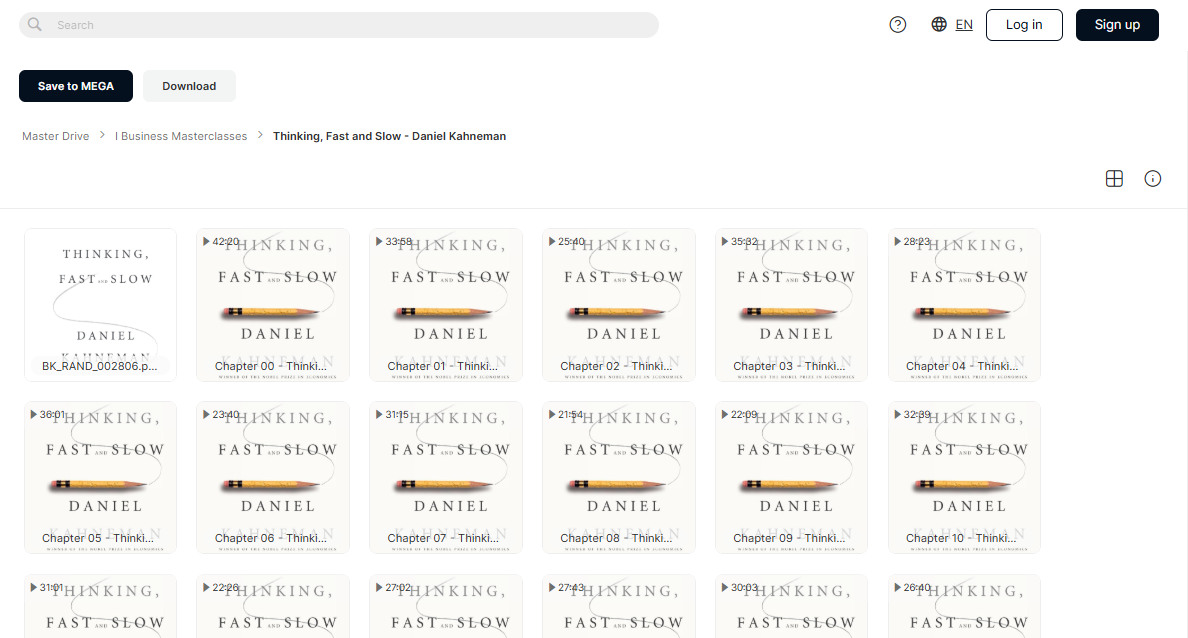This screenshot has height=638, width=1188.
Task: Click play icon on the 31:15 item
Action: pyautogui.click(x=379, y=414)
